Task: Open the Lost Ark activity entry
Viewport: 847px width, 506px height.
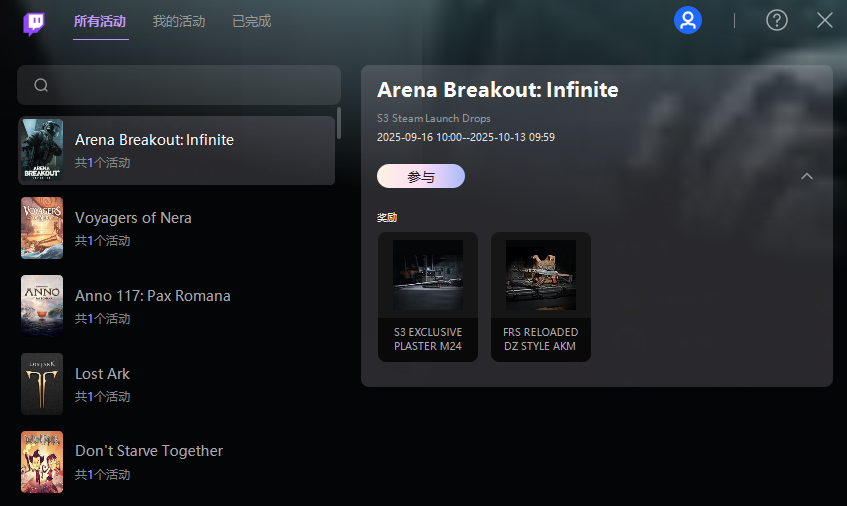Action: [180, 384]
